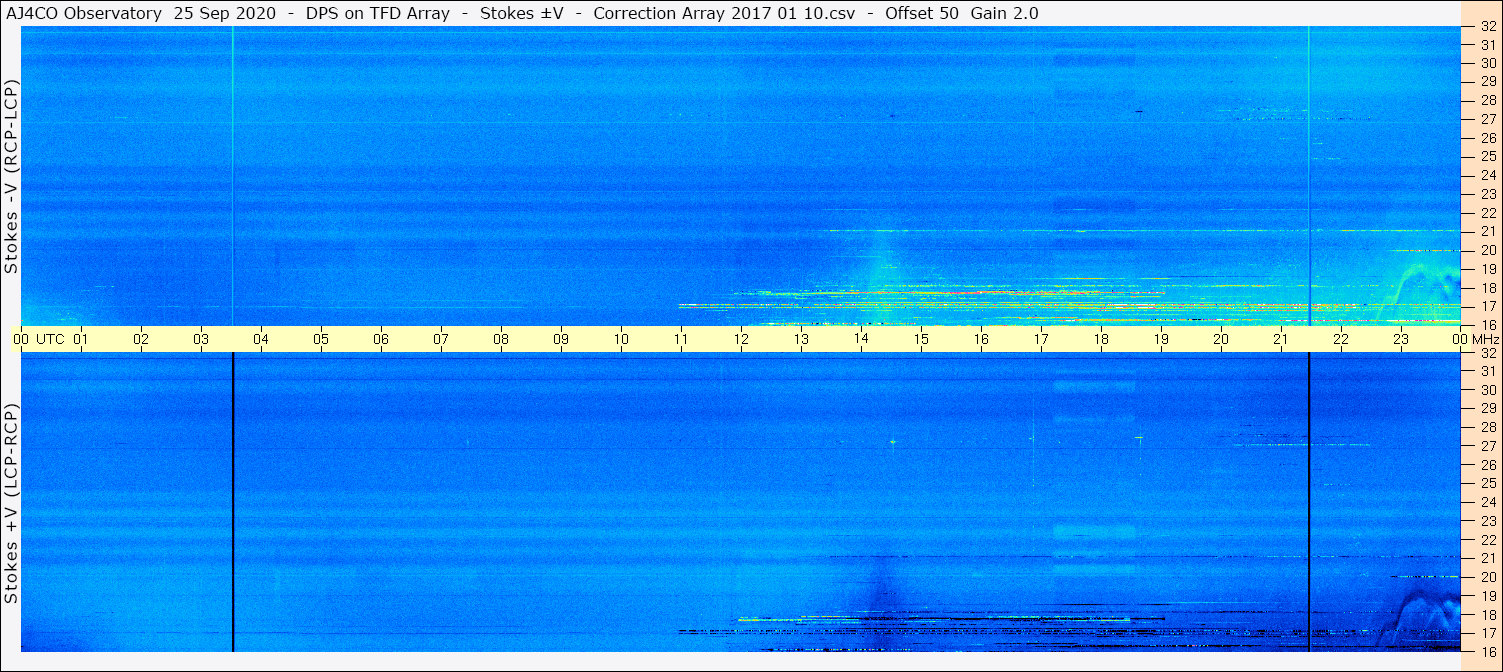1503x672 pixels.
Task: Click 23 MHz tick of Stokes +V panel
Action: click(x=1487, y=521)
